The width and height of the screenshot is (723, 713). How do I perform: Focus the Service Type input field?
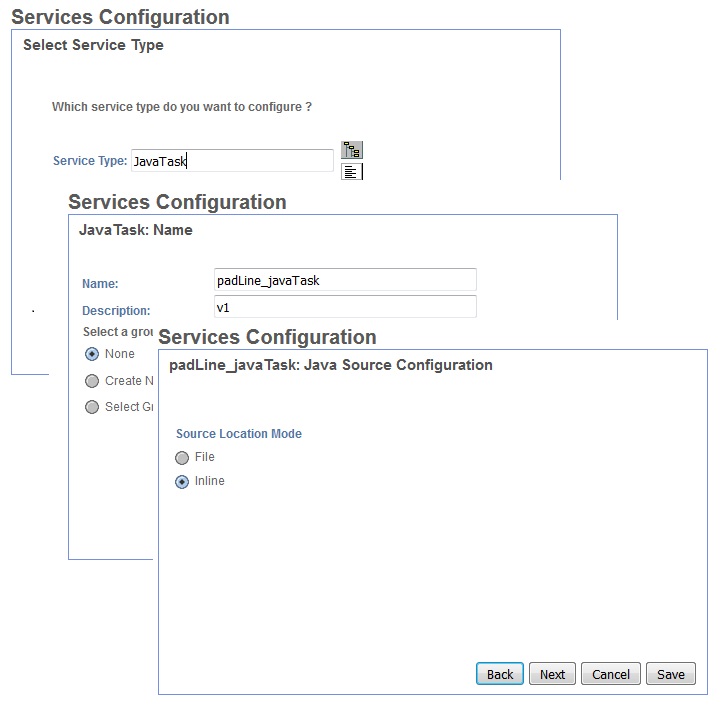click(x=232, y=160)
